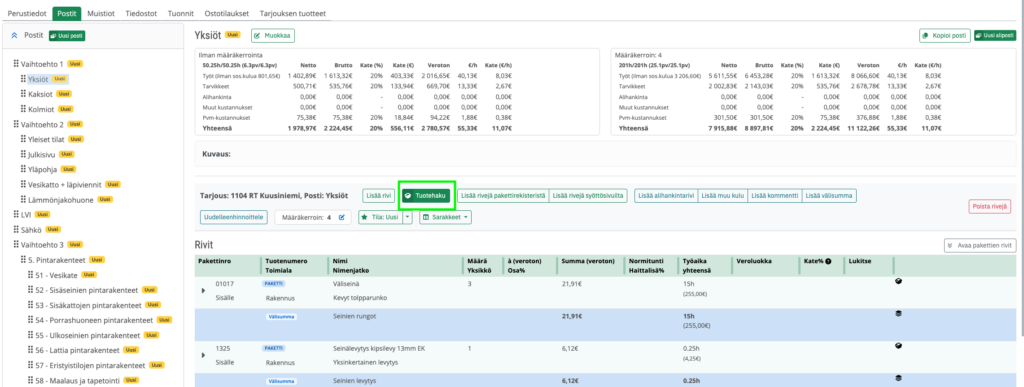
Task: Click the Lisää kommentti button
Action: [x=775, y=195]
